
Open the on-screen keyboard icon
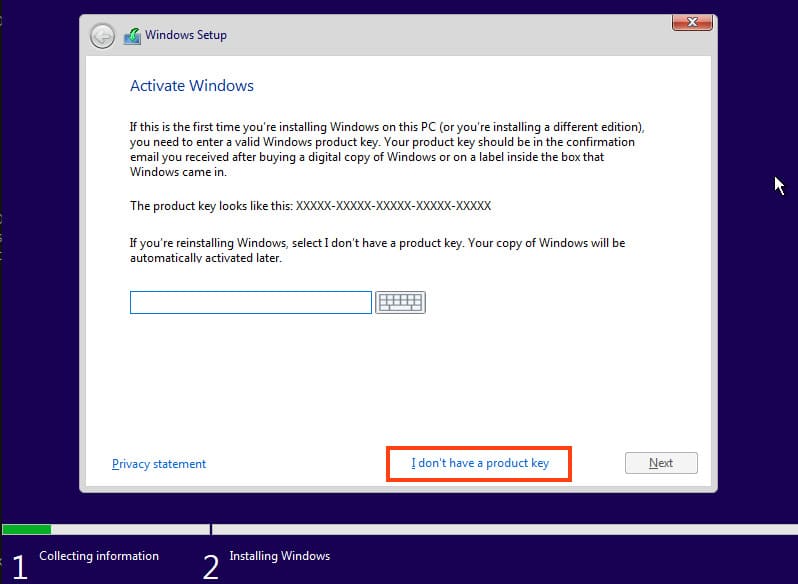(x=401, y=302)
